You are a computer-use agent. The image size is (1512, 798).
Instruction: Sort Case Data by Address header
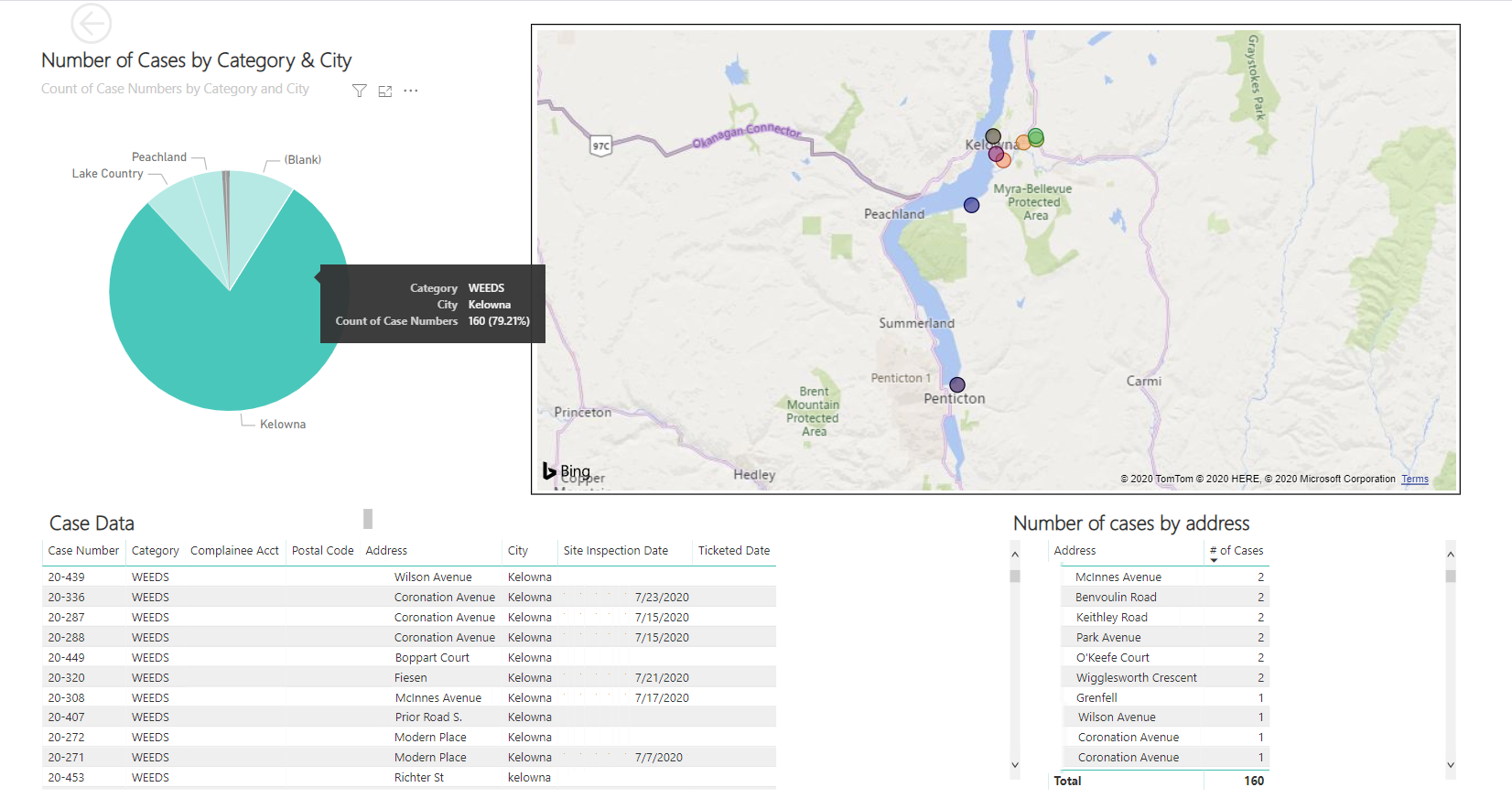pyautogui.click(x=386, y=551)
